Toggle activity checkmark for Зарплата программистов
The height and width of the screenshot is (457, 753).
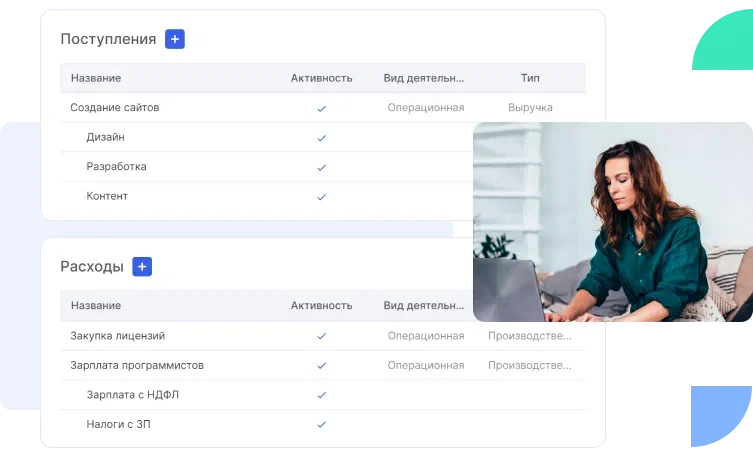(x=321, y=366)
